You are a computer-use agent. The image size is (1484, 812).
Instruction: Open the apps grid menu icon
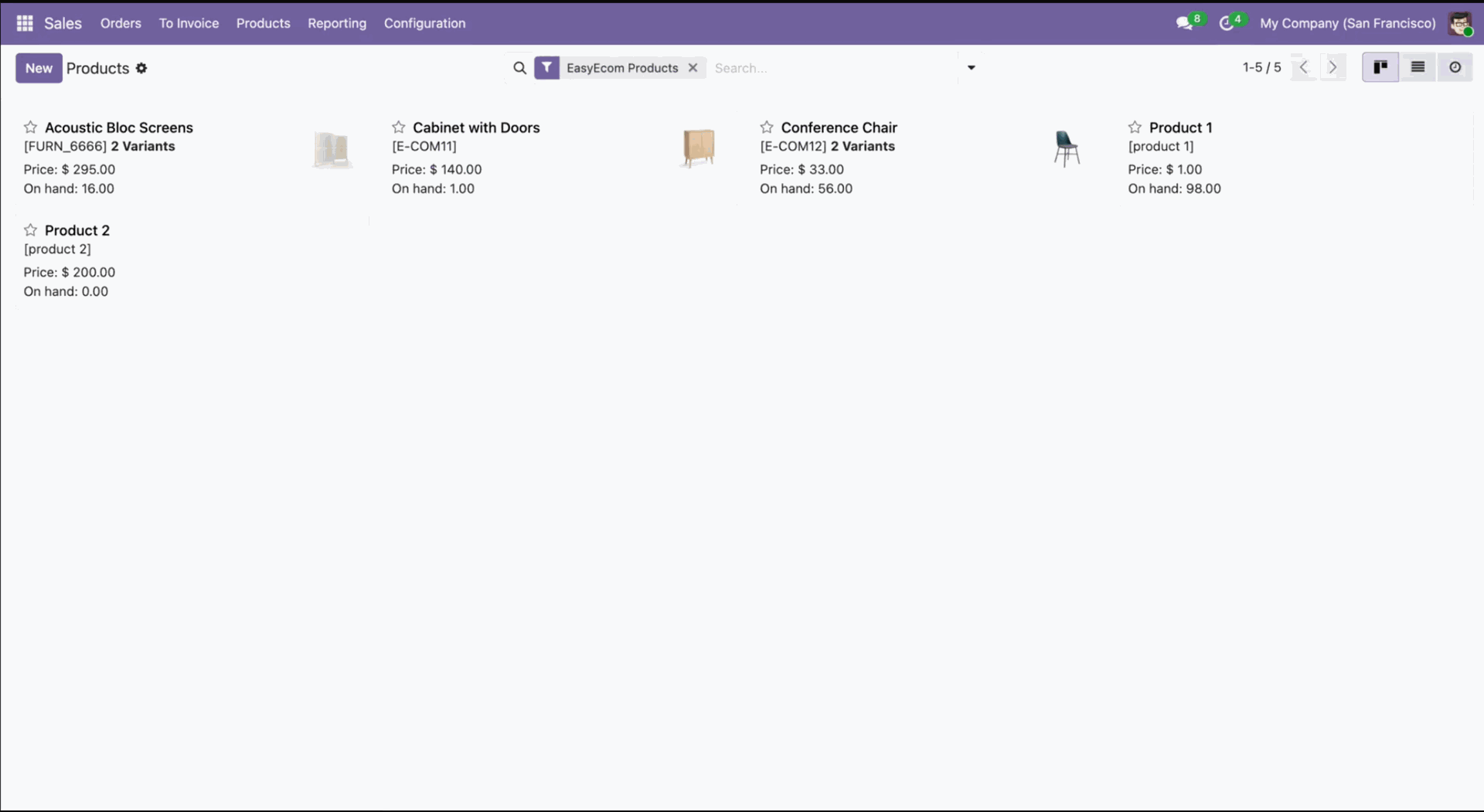(x=25, y=23)
